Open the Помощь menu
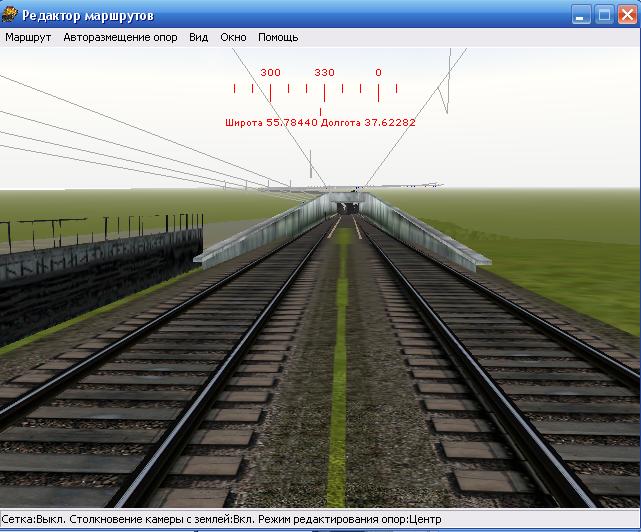641x532 pixels. [278, 37]
